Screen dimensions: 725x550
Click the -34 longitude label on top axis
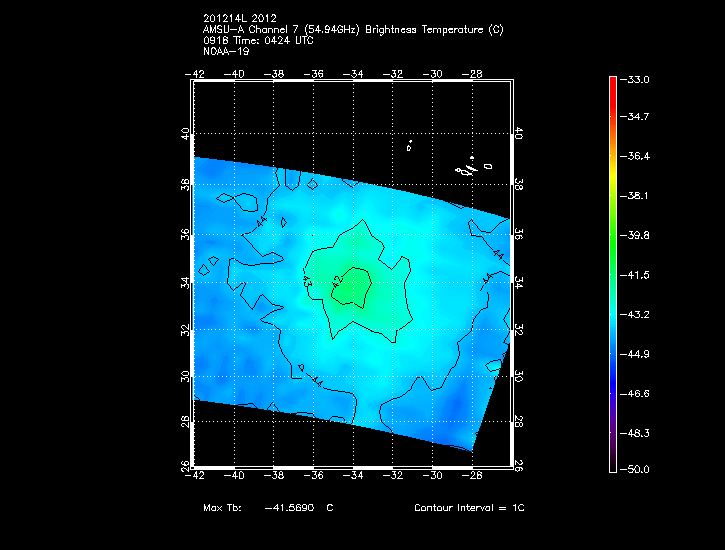point(353,73)
